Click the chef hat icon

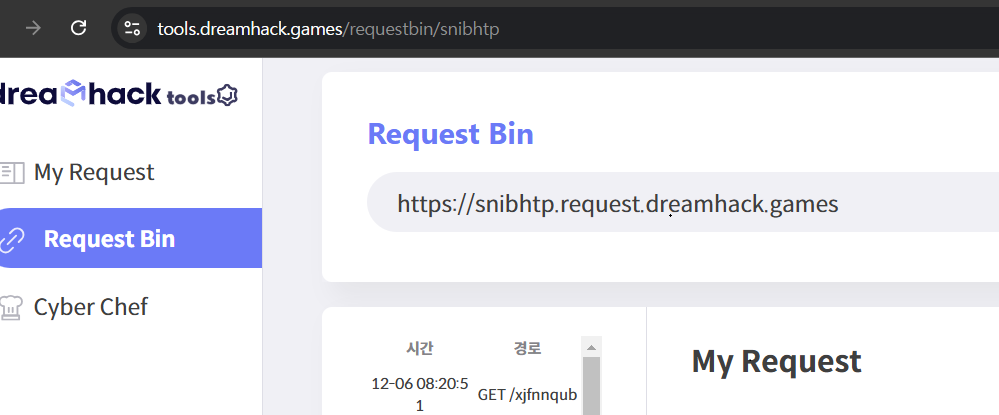11,307
